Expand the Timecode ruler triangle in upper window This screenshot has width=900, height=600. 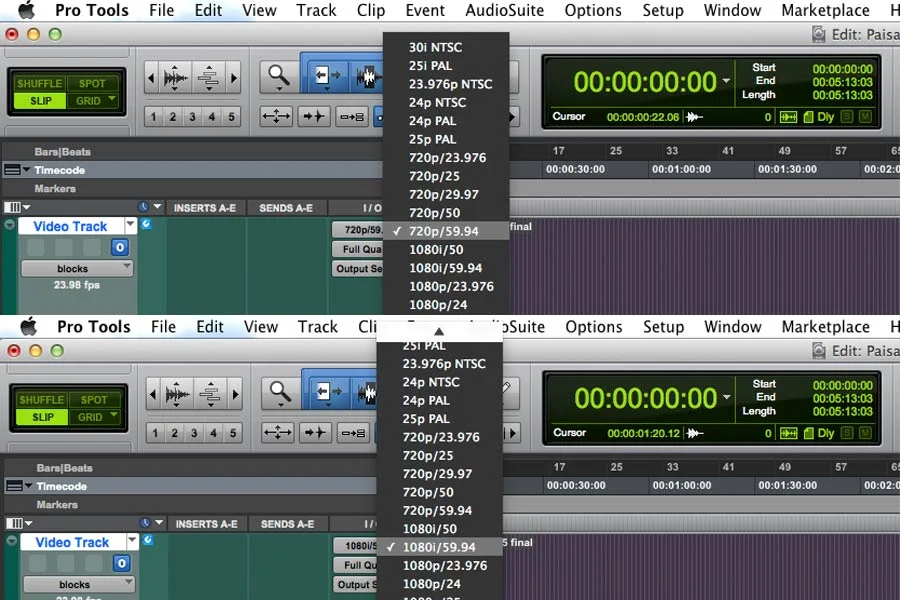point(26,170)
